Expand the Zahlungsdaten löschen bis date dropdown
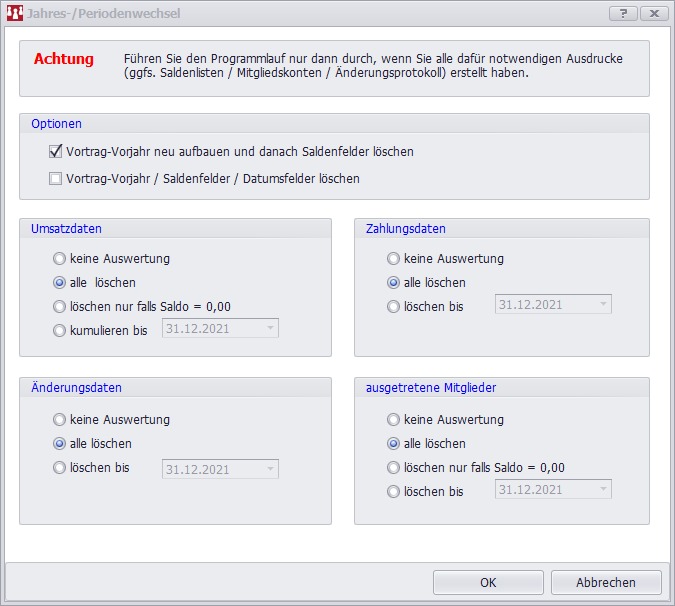Viewport: 675px width, 606px height. pos(601,305)
